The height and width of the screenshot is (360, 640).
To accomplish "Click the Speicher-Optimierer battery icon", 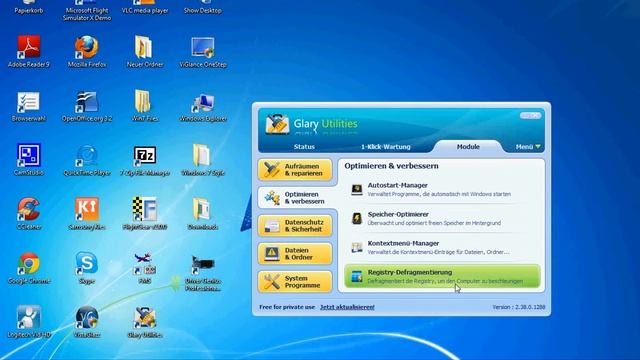I will click(x=357, y=218).
